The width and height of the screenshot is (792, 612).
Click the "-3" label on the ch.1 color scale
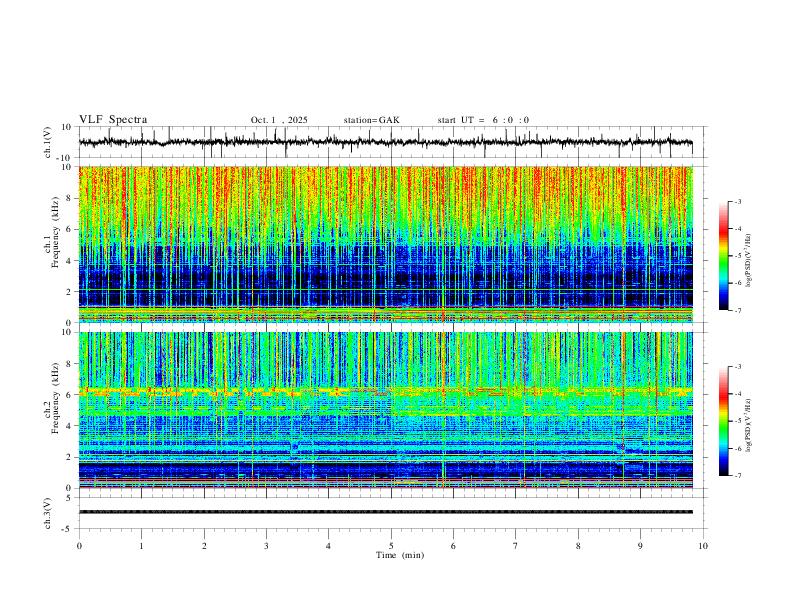[x=737, y=201]
